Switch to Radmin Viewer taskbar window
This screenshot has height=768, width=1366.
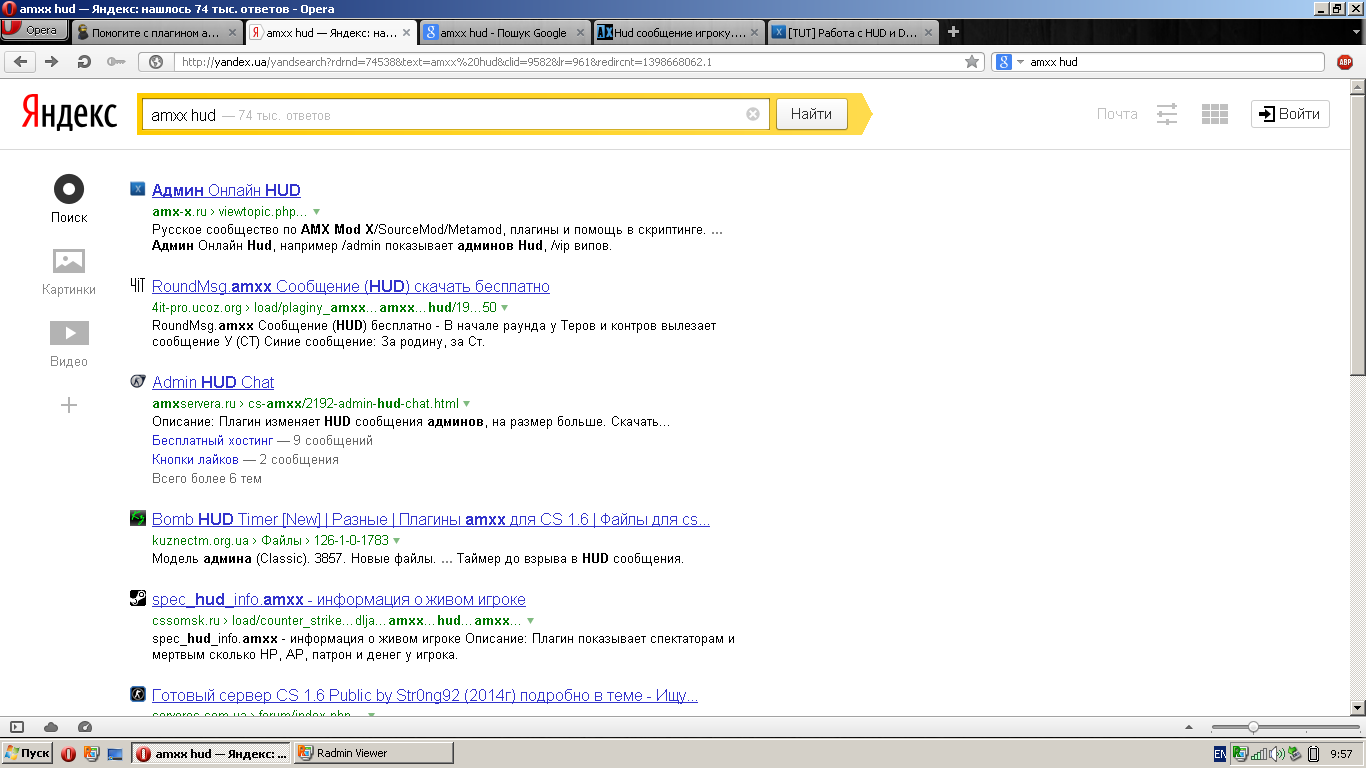tap(374, 753)
